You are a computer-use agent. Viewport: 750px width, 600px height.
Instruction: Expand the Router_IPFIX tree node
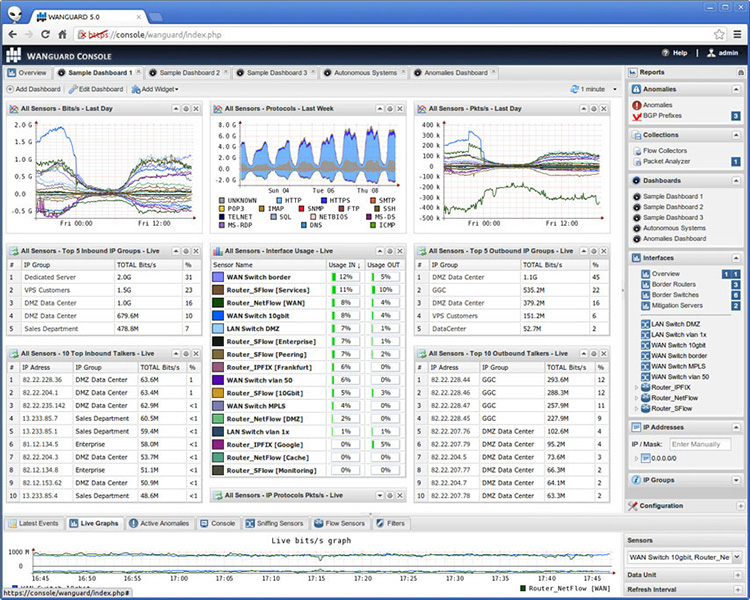(636, 388)
